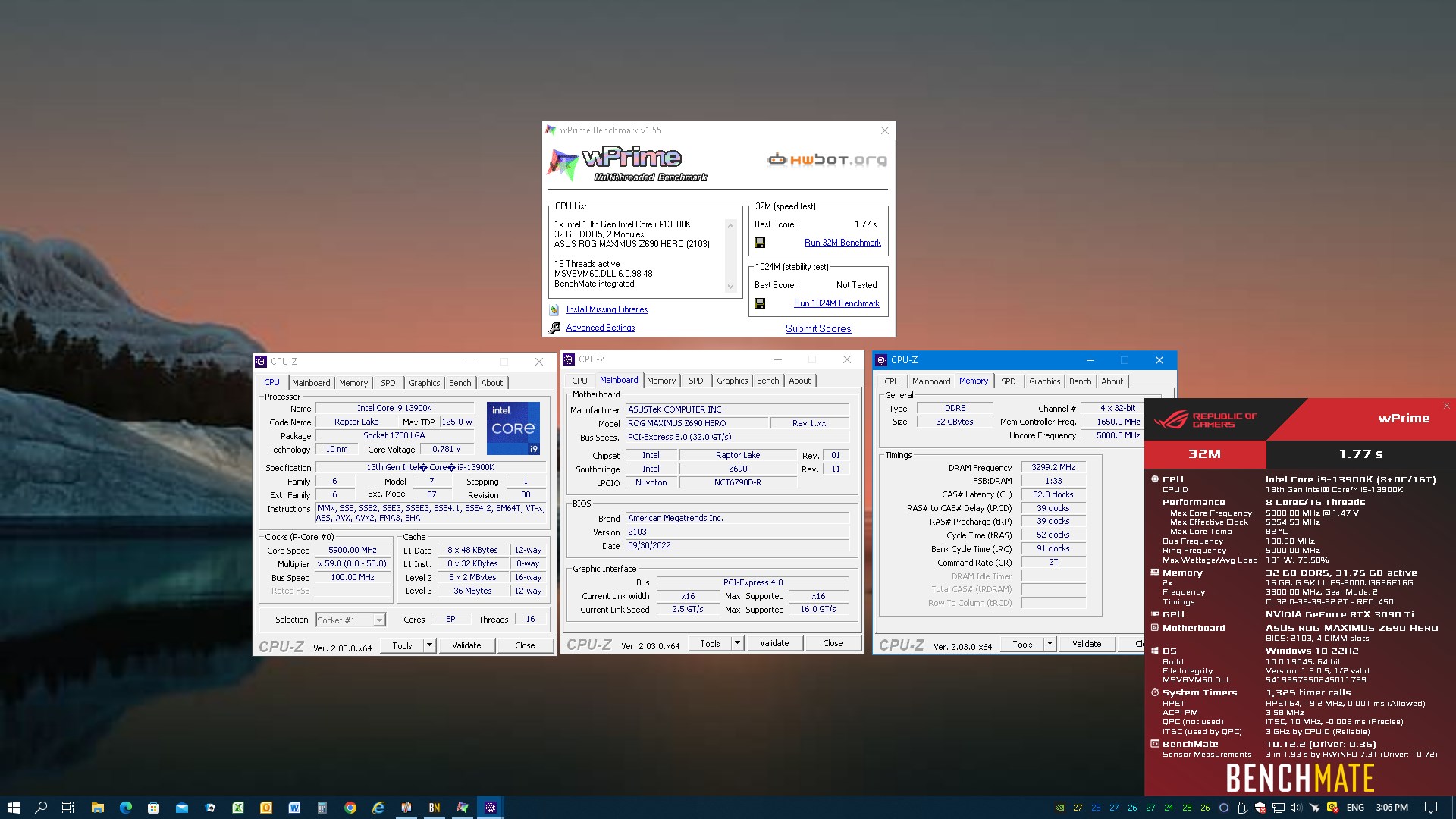Click the DRAM Frequency 3299.2 MHz field
The image size is (1456, 819).
1053,467
